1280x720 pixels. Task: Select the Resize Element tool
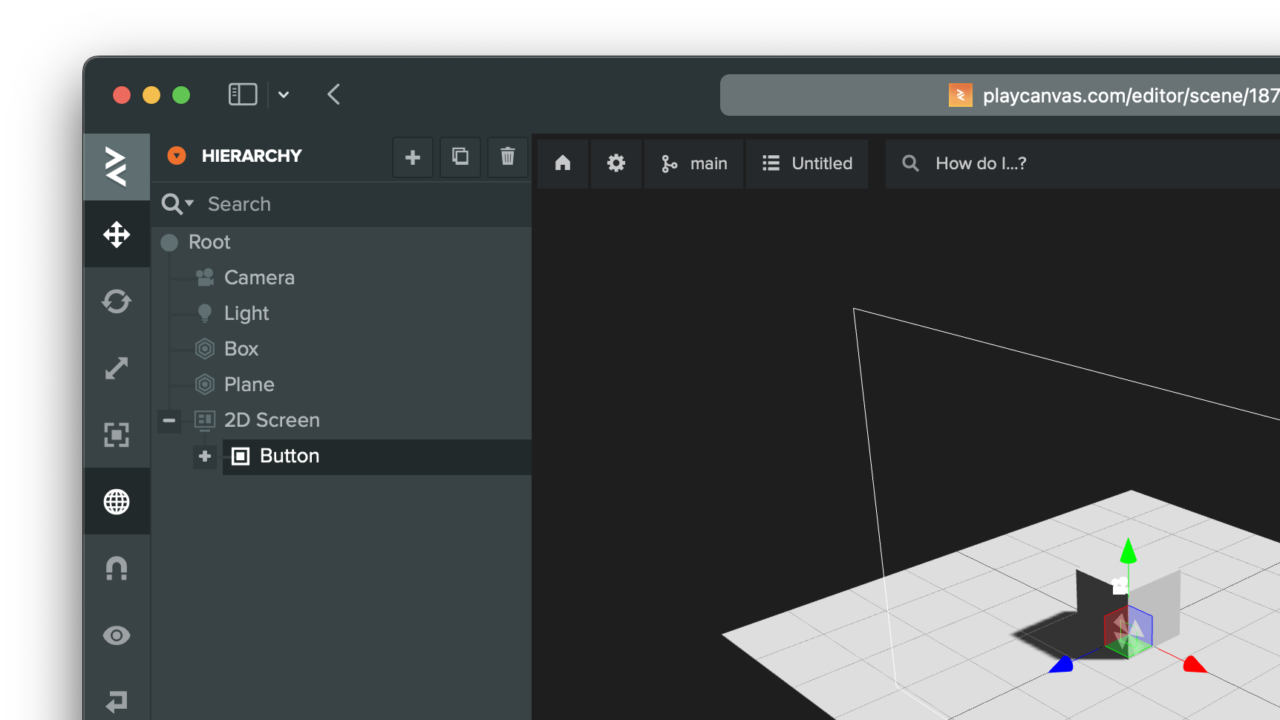(x=117, y=435)
